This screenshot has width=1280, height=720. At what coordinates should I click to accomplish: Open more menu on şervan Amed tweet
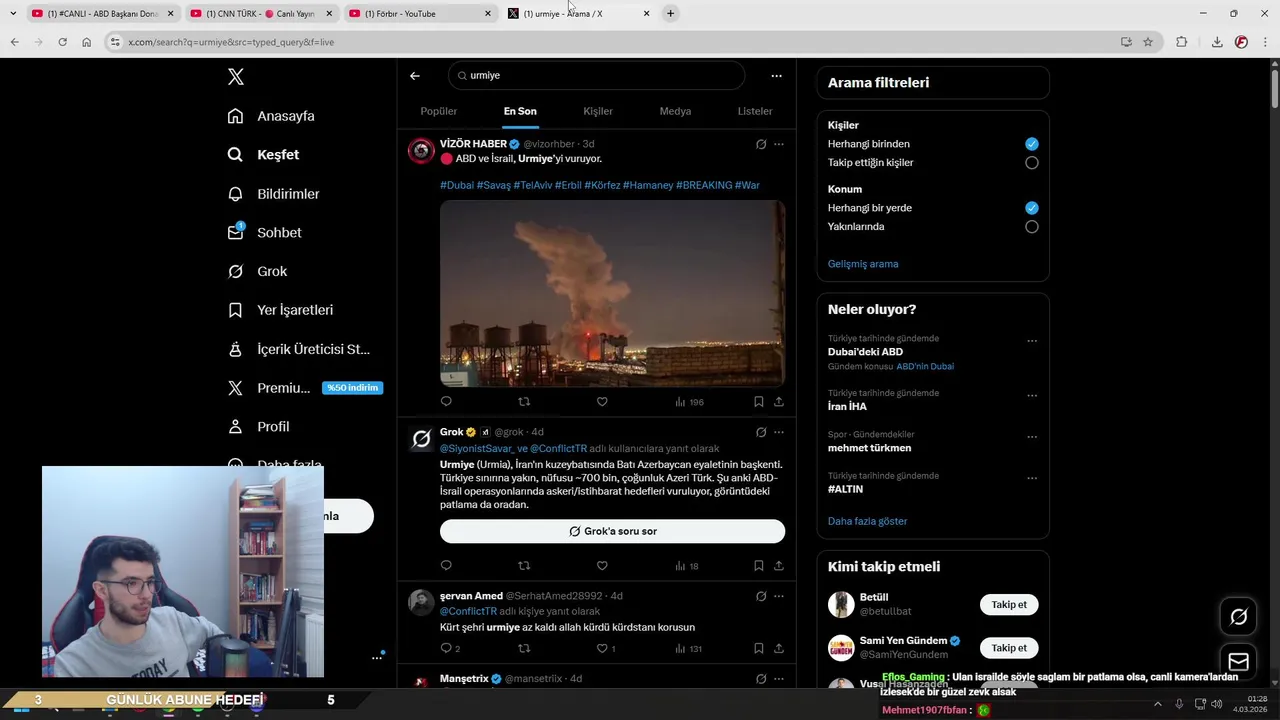(779, 596)
